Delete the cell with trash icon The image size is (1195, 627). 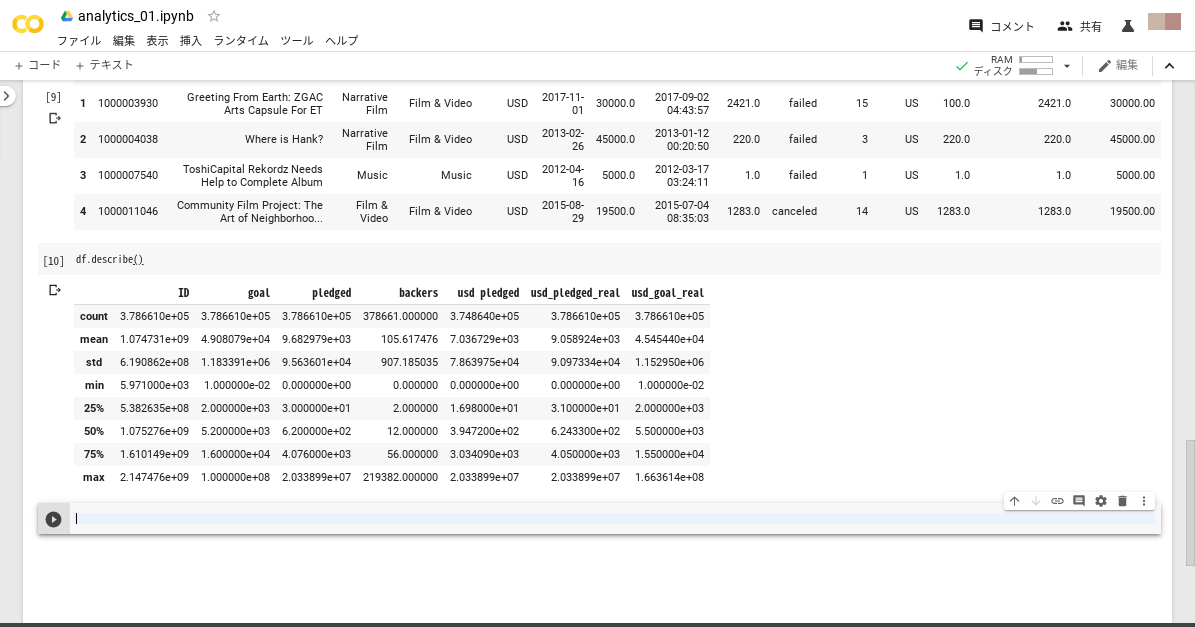coord(1122,501)
